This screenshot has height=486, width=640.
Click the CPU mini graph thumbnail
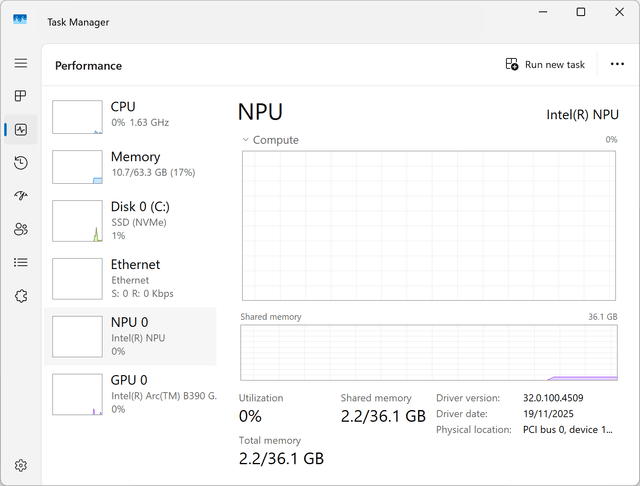tap(77, 117)
